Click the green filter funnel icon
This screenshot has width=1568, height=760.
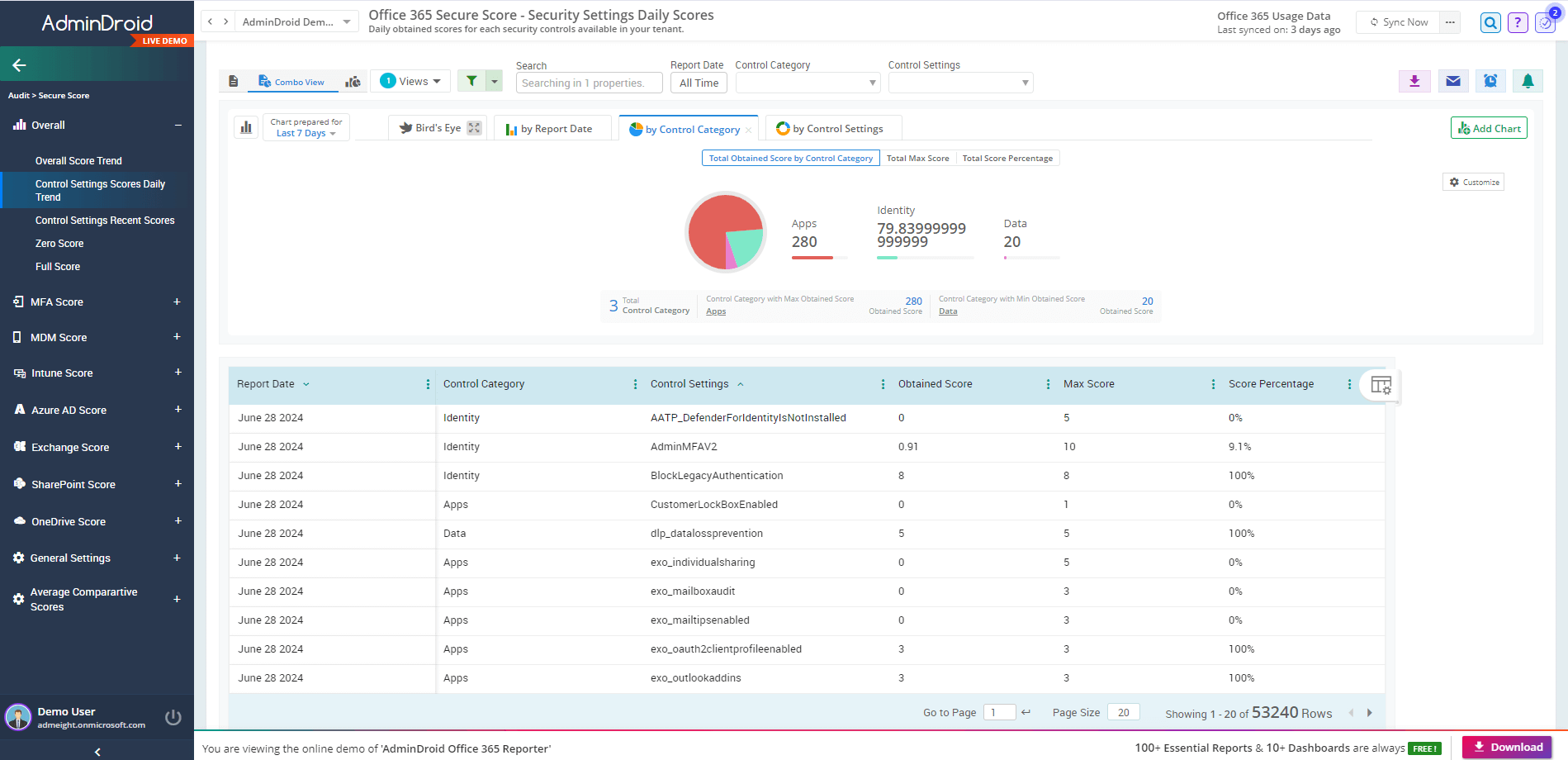pyautogui.click(x=471, y=81)
